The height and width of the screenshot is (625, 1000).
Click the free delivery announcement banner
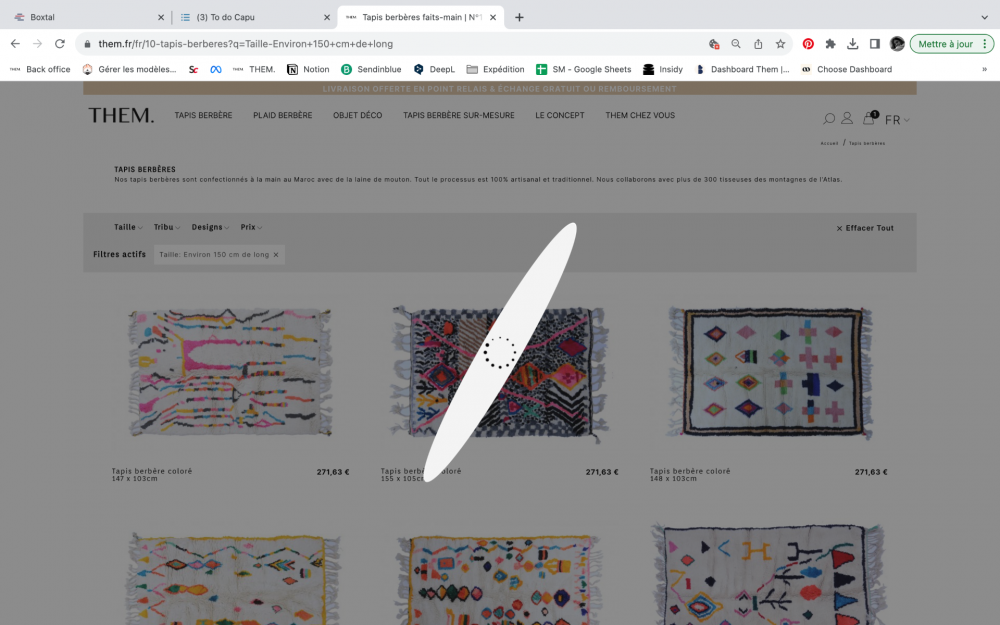tap(499, 89)
